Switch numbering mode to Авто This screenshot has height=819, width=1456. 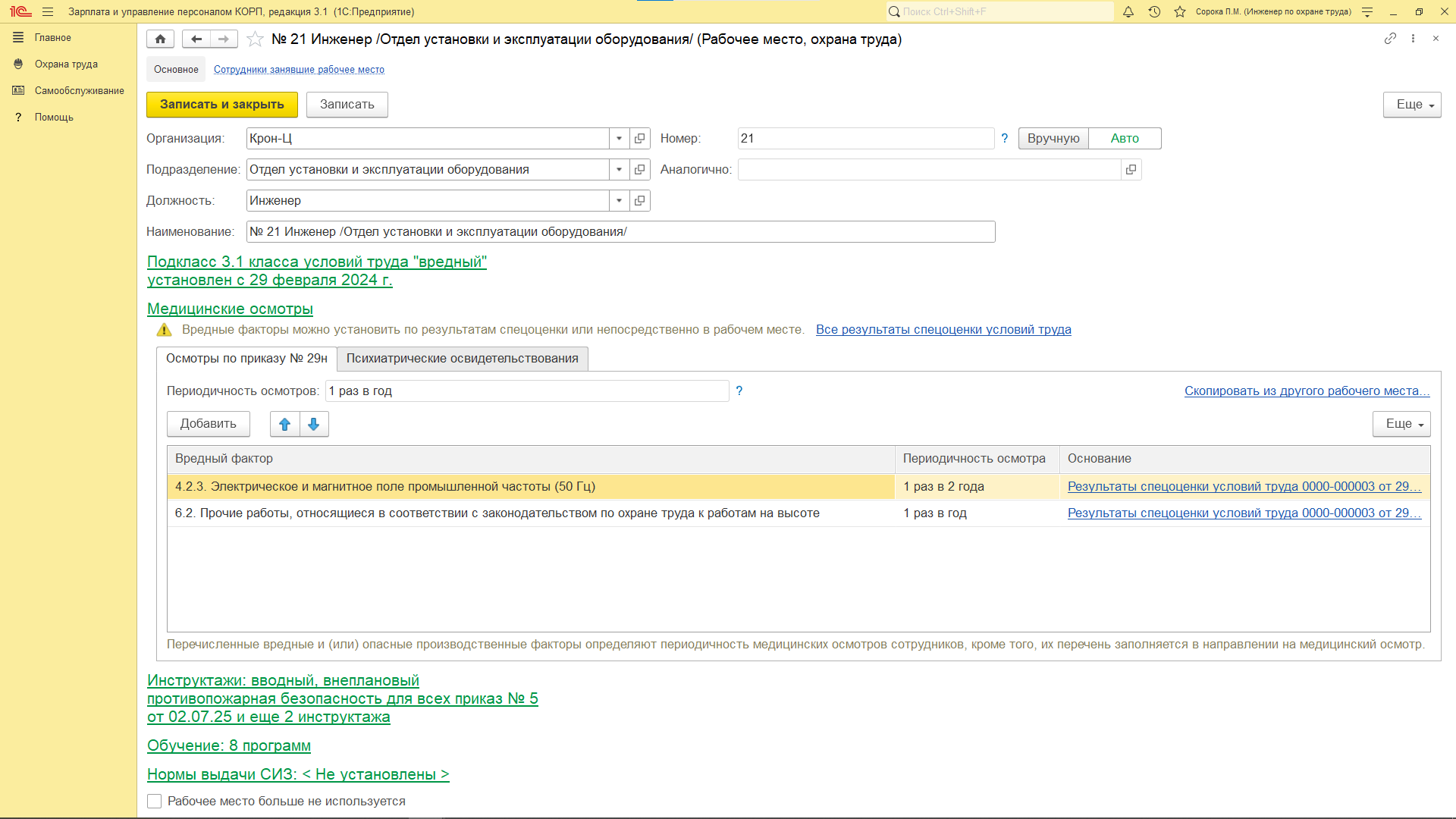click(1125, 139)
